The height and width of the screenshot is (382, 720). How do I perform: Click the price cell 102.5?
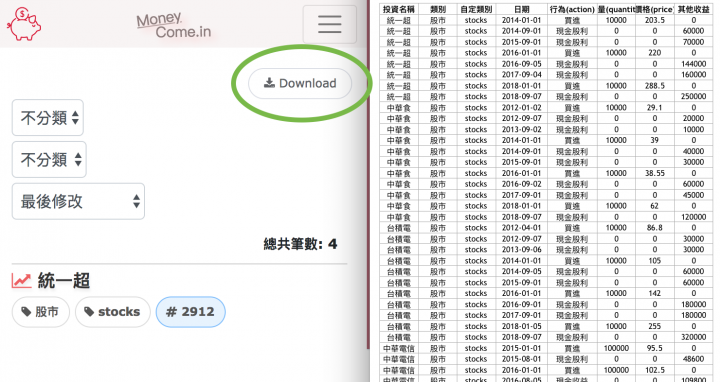(x=654, y=370)
